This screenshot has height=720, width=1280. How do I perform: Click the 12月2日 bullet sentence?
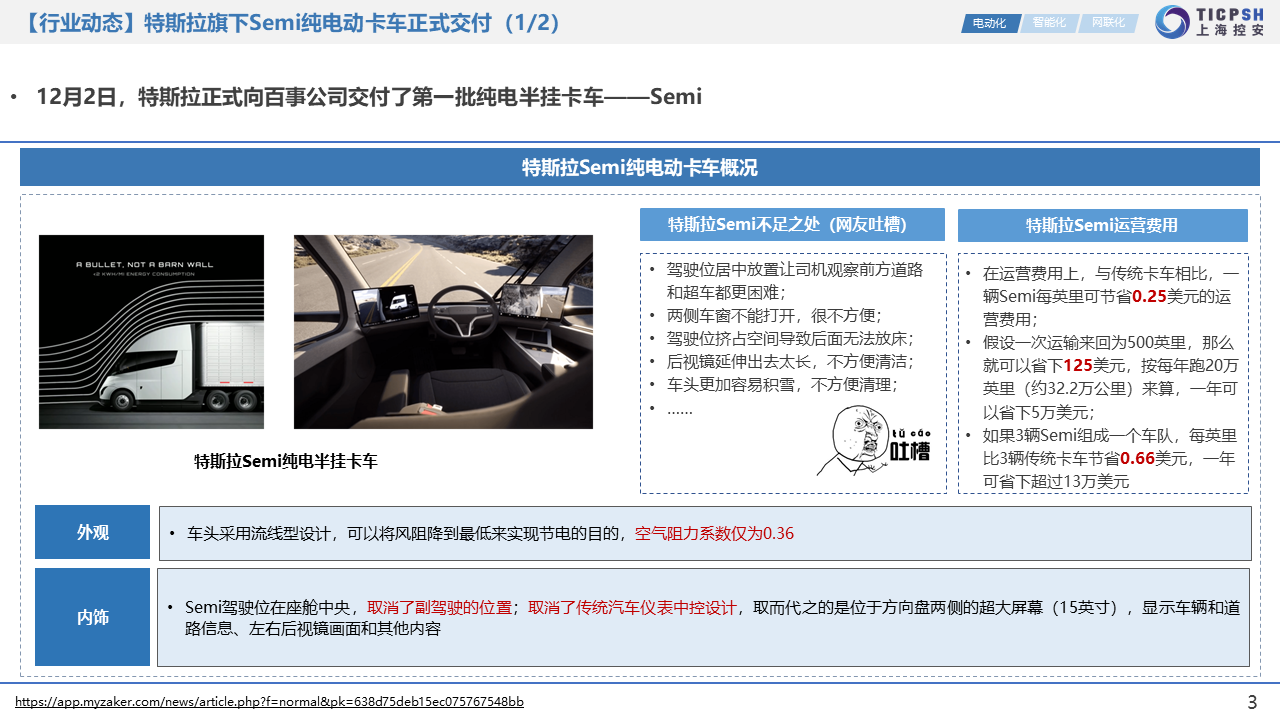(368, 97)
